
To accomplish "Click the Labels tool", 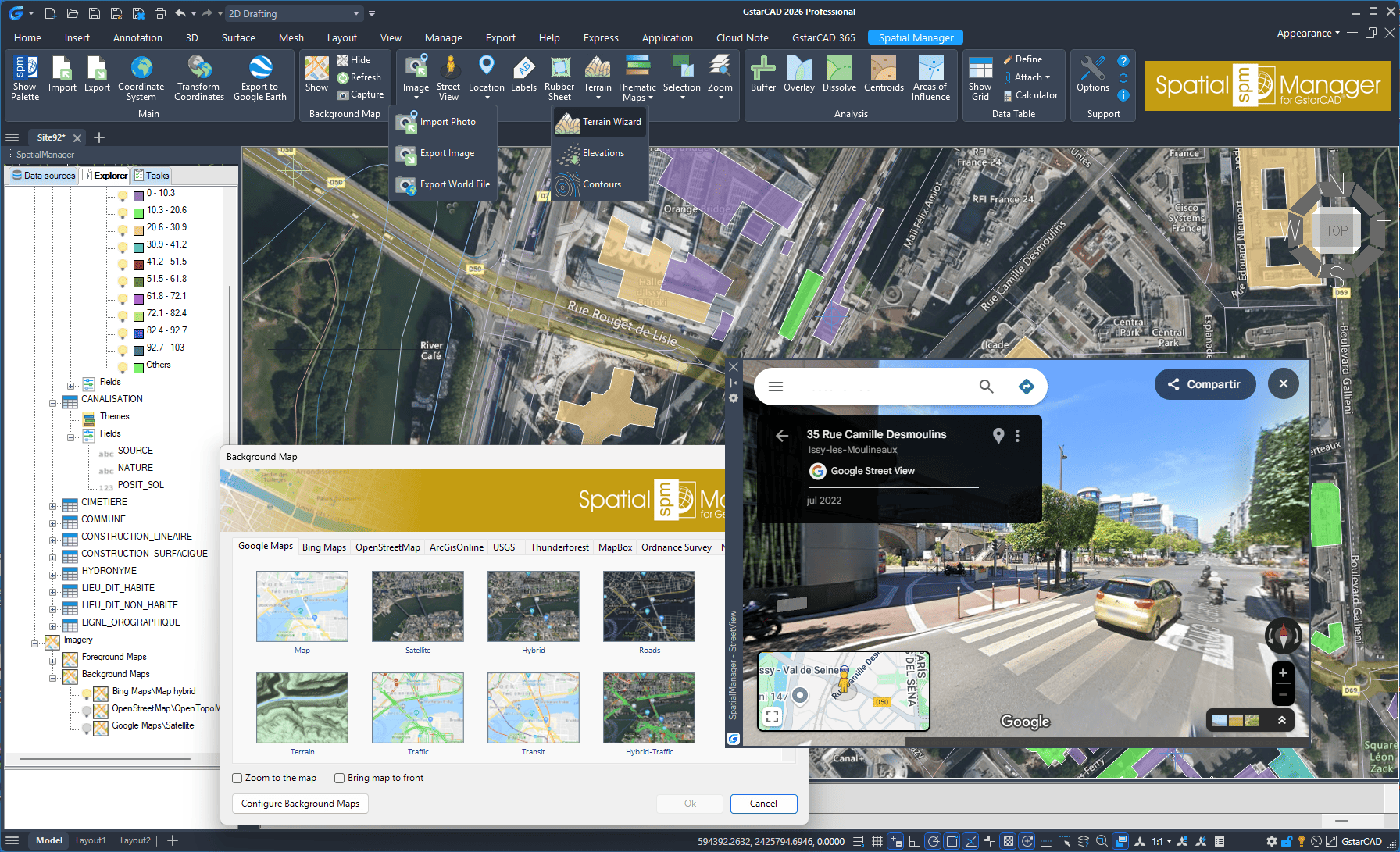I will point(523,75).
